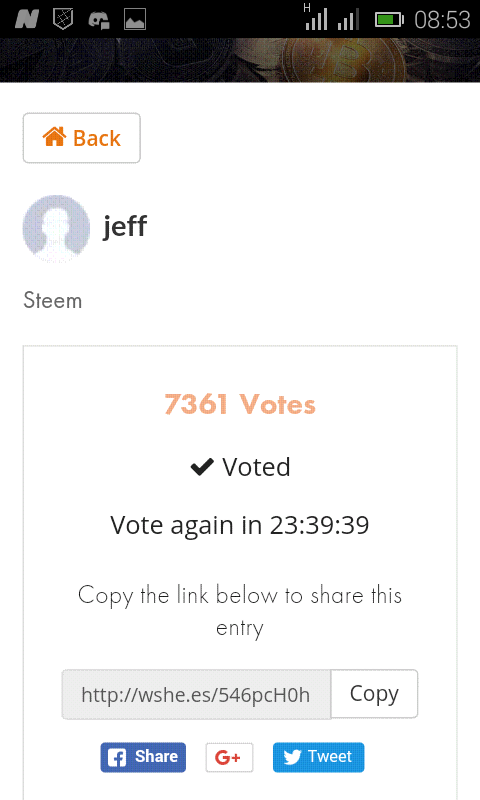This screenshot has height=800, width=480.
Task: Tweet this entry on Twitter
Action: [318, 757]
